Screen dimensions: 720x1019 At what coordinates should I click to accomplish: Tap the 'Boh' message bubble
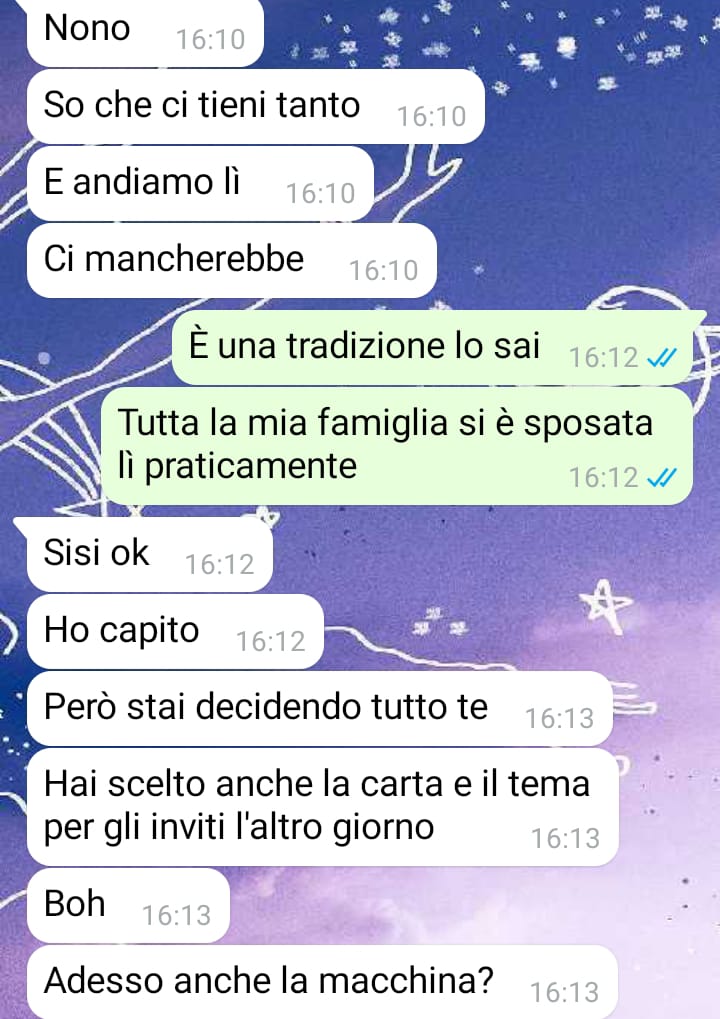128,905
